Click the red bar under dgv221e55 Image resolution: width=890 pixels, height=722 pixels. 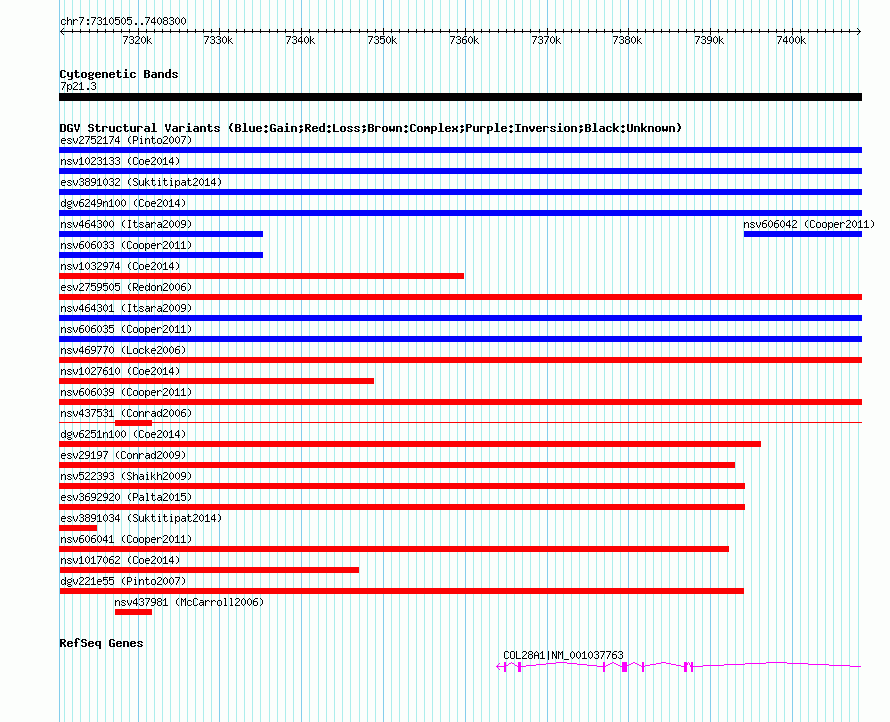click(401, 591)
